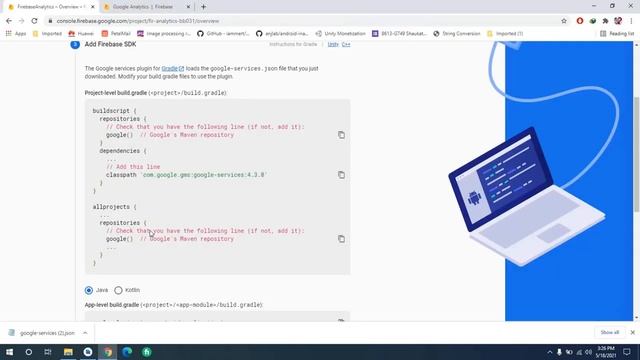Open the downloaded google-services (2).json file
640x360 pixels.
click(x=42, y=333)
